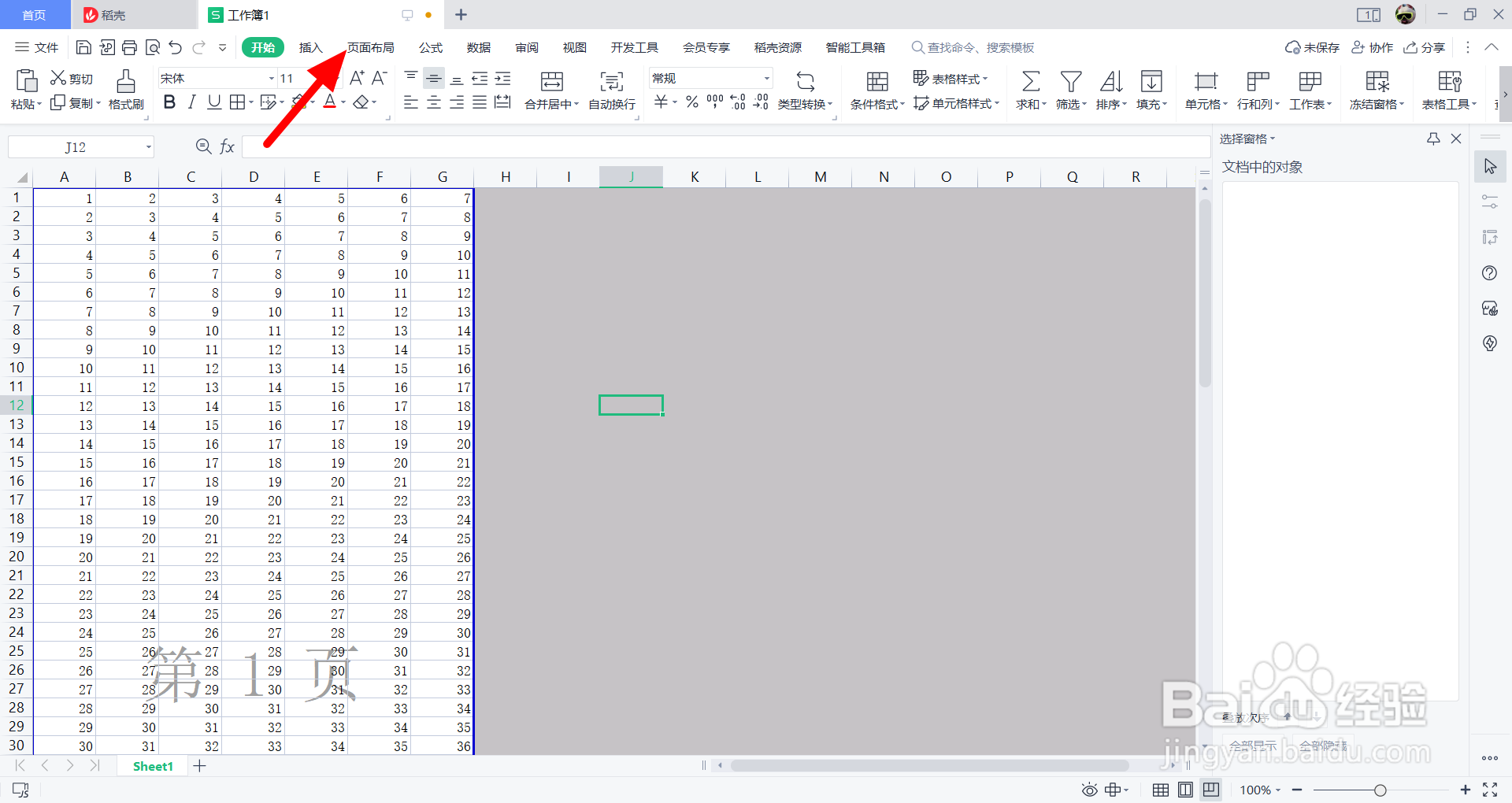Click the formula bar input field
Screen dimensions: 1512x803
pos(725,146)
